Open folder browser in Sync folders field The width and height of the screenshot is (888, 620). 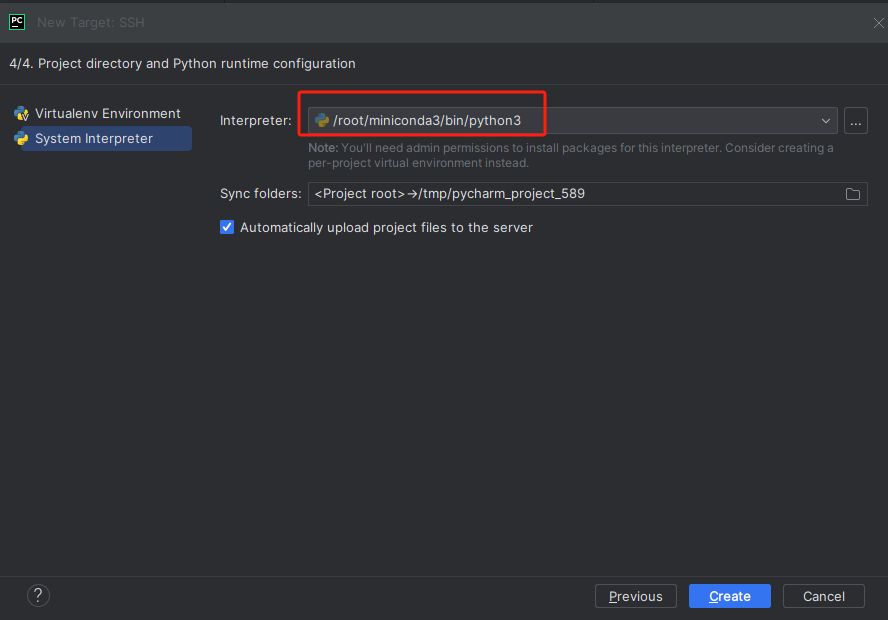tap(853, 194)
